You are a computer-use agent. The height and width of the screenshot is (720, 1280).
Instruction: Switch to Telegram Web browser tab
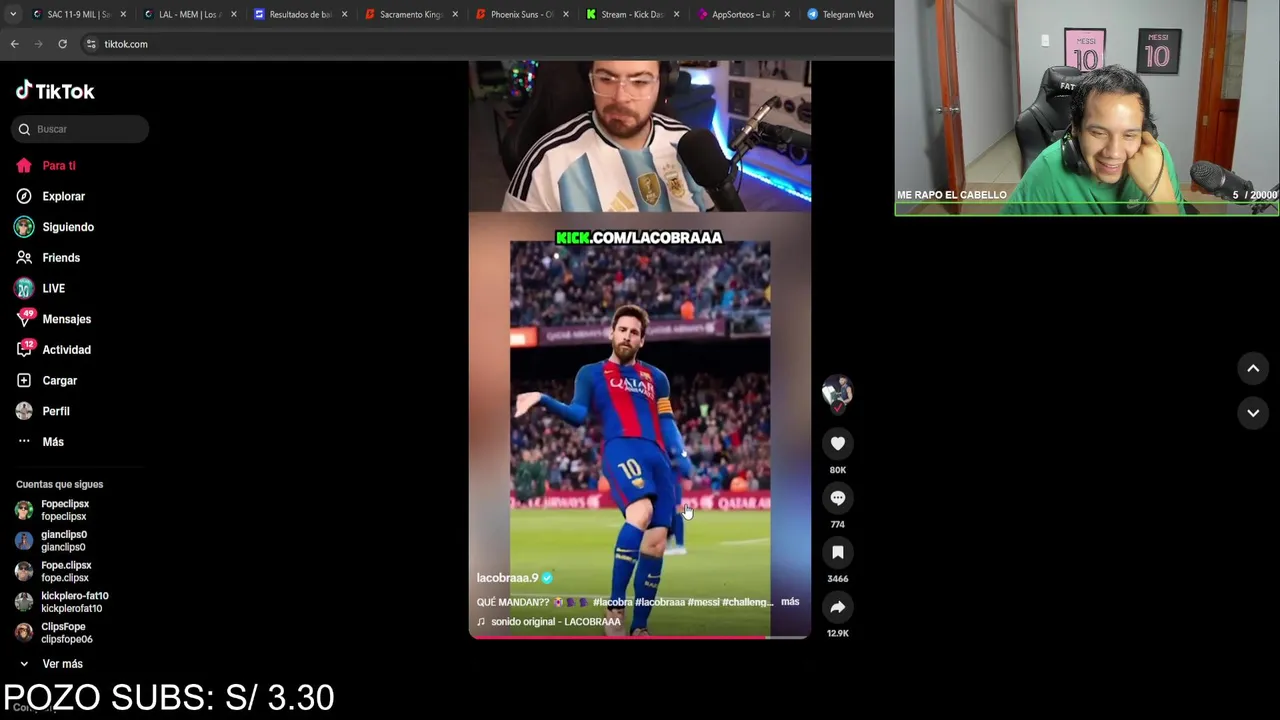coord(848,15)
